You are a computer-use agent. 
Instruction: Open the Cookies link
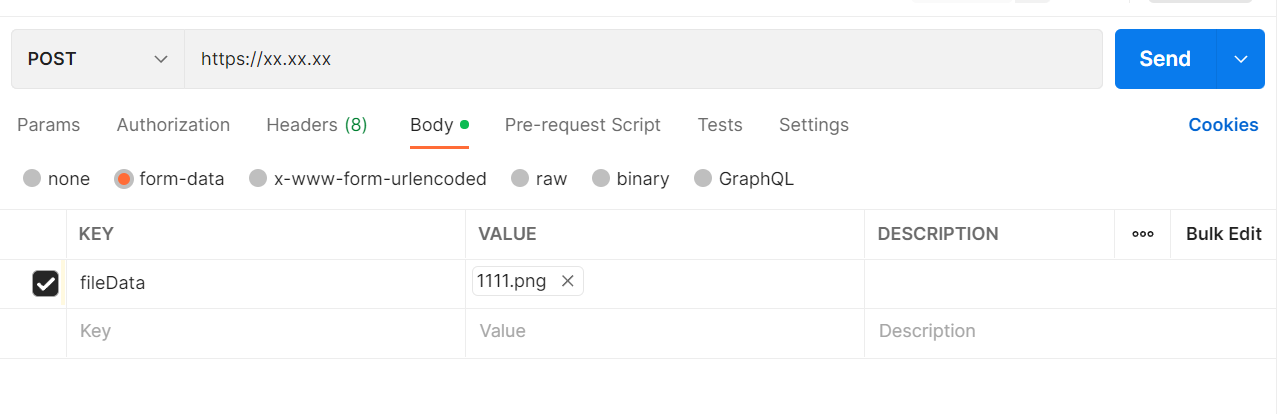[1223, 125]
